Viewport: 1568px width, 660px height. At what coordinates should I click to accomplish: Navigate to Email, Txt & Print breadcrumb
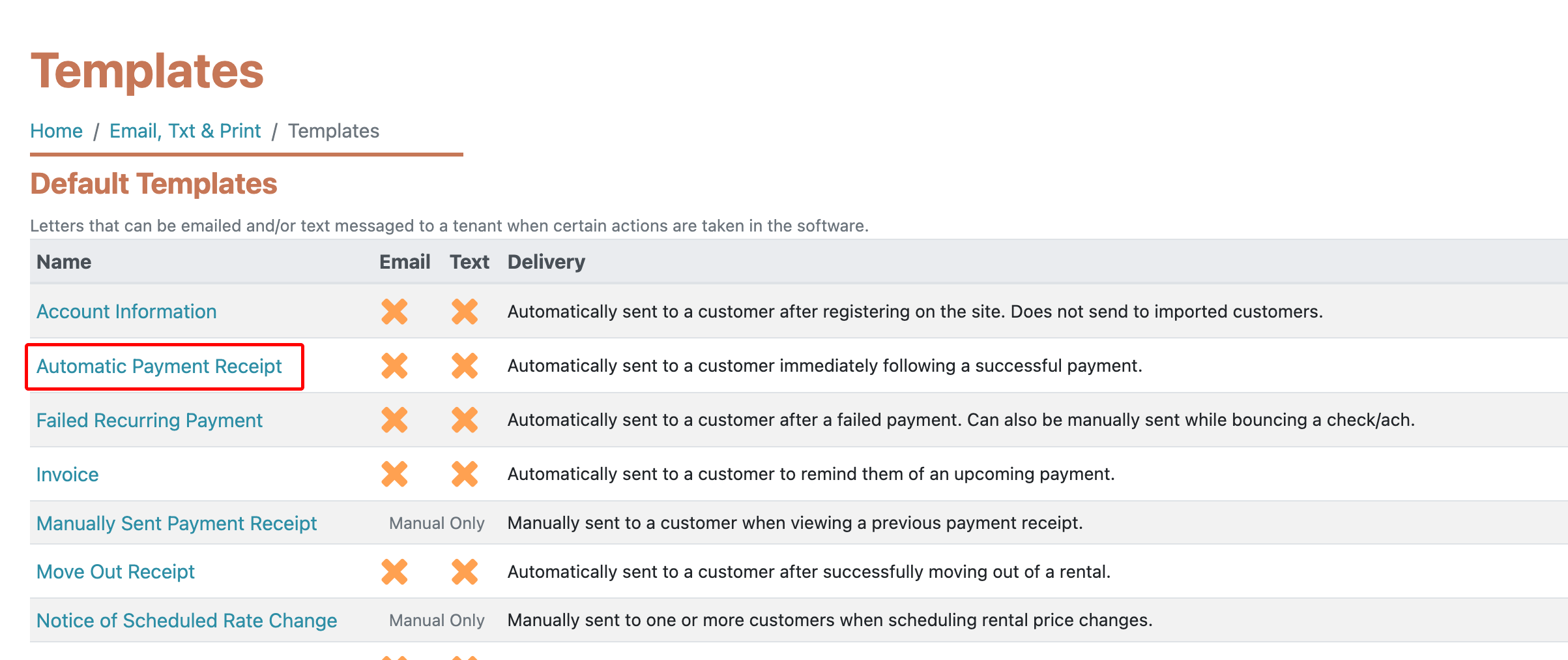pos(185,131)
